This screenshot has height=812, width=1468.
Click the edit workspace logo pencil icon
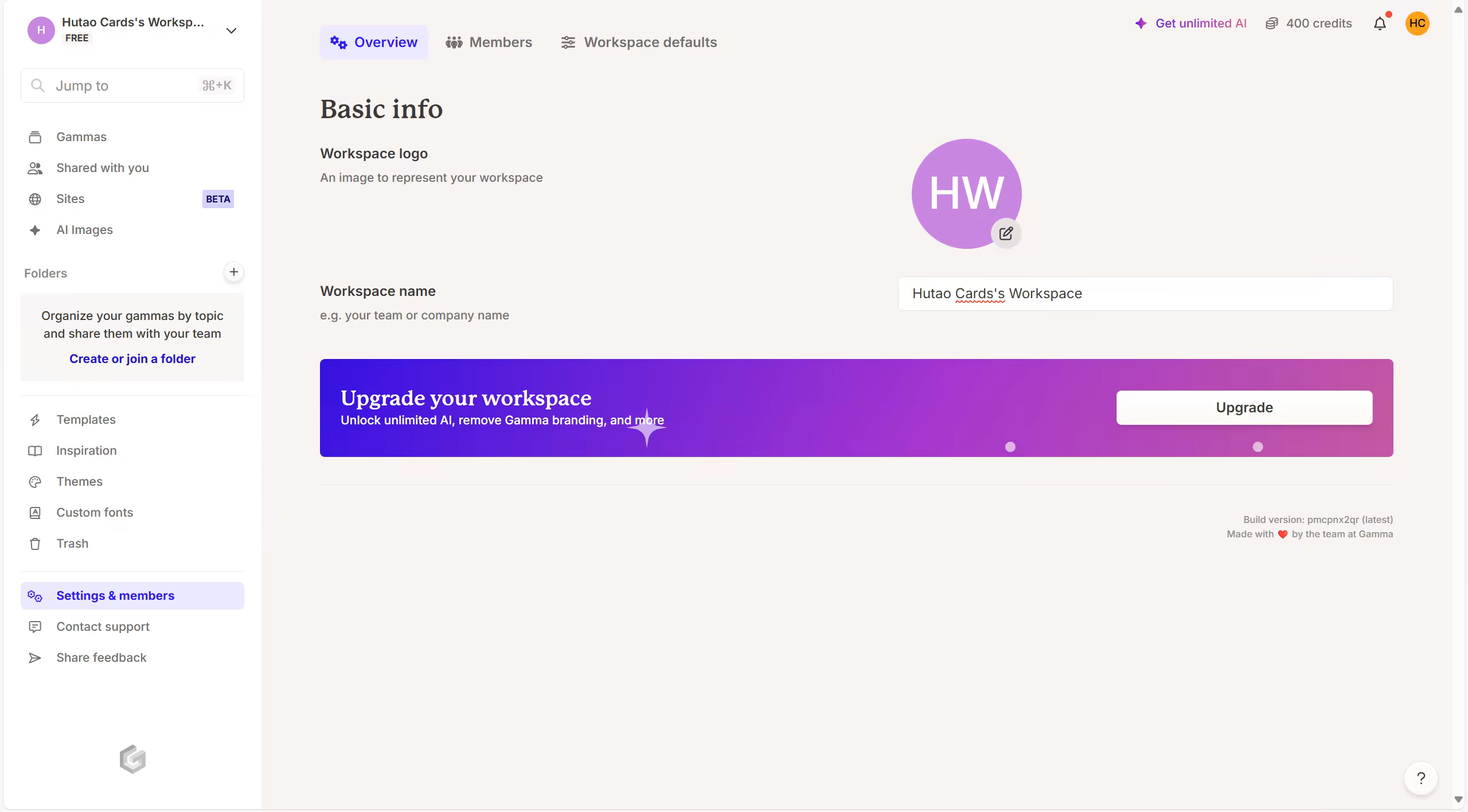[x=1006, y=233]
